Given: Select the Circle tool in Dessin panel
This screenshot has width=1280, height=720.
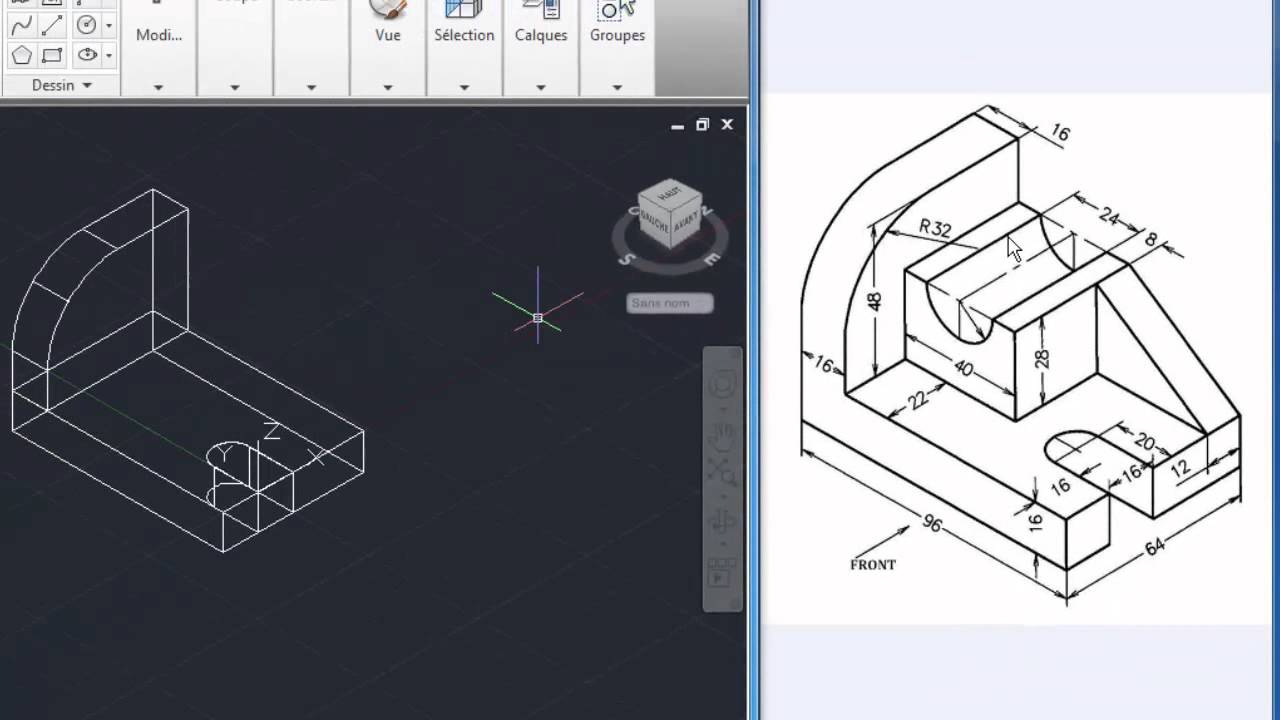Looking at the screenshot, I should coord(87,25).
